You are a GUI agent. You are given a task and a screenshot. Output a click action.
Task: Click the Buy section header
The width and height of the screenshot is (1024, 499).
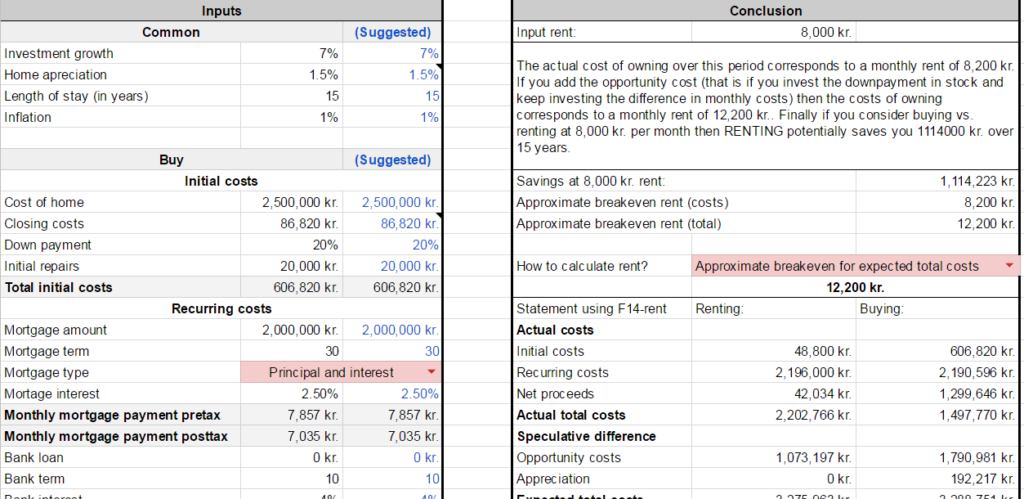171,160
